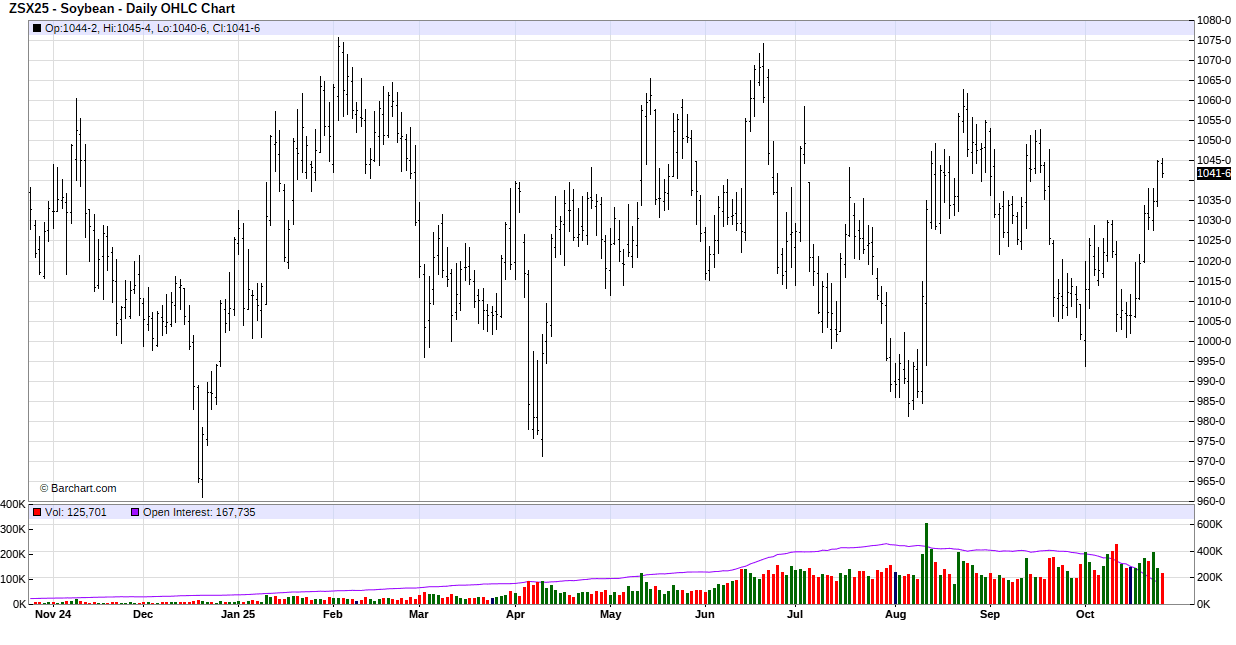Select the Oct date axis label

(x=1085, y=615)
